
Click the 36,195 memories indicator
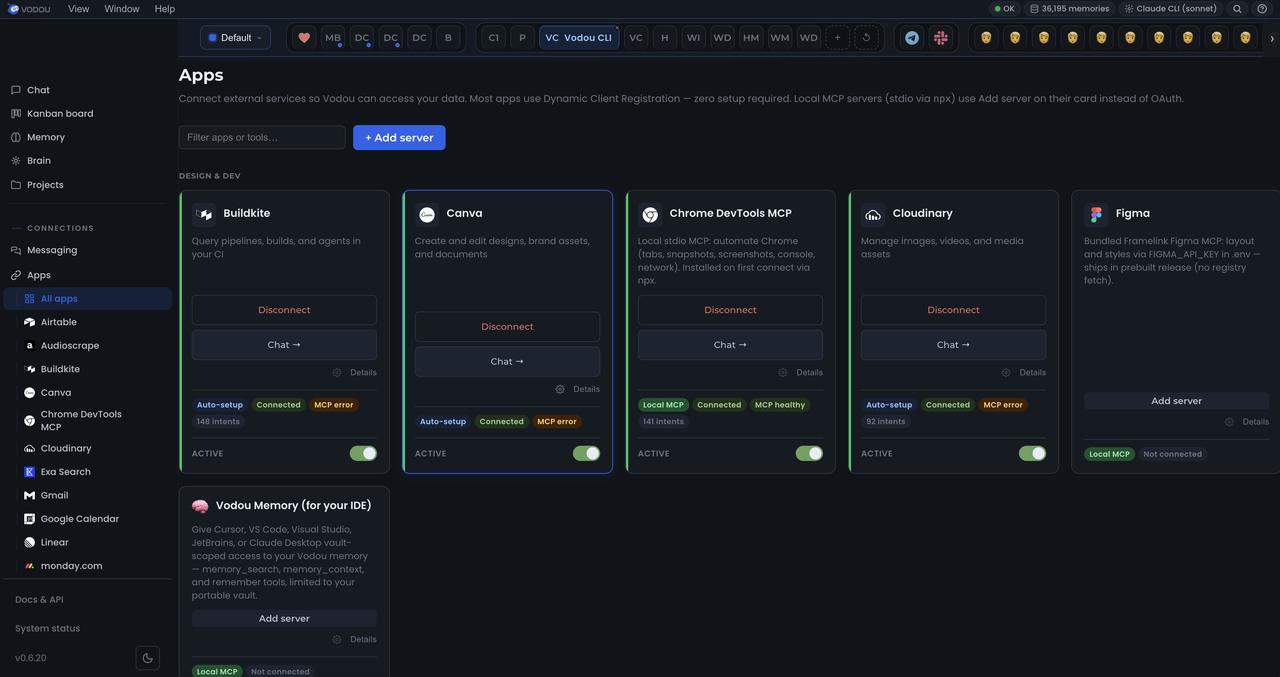pyautogui.click(x=1069, y=9)
